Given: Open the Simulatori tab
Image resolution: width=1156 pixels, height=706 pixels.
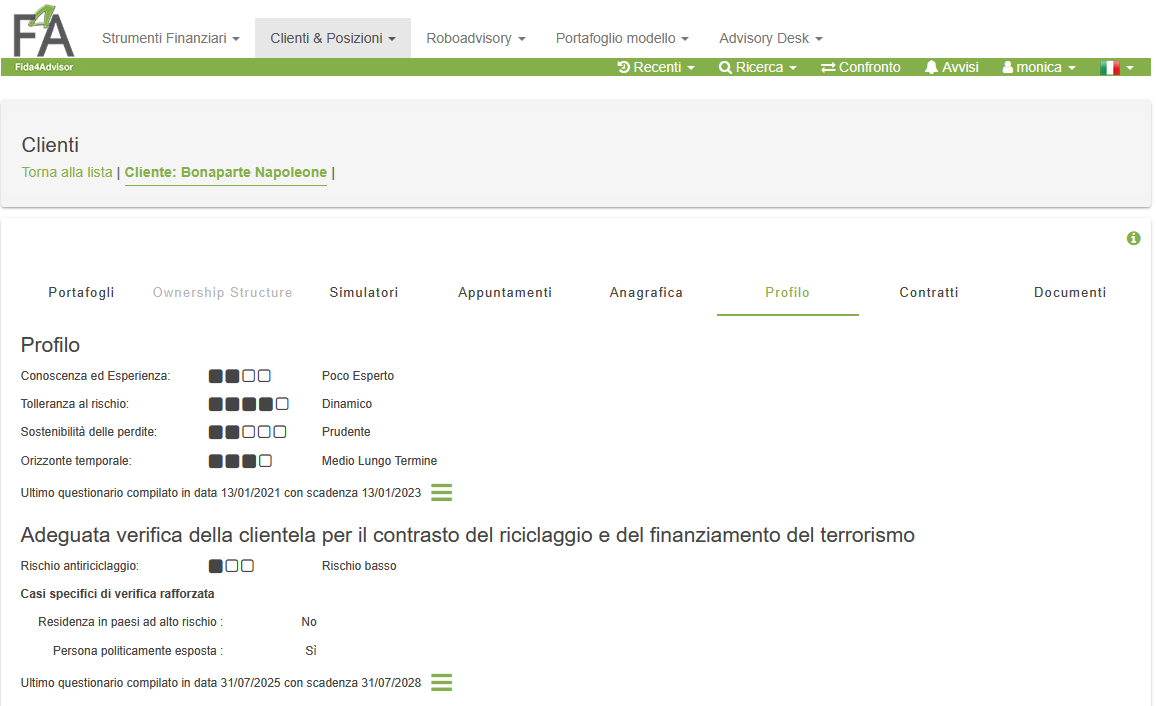Looking at the screenshot, I should point(363,293).
